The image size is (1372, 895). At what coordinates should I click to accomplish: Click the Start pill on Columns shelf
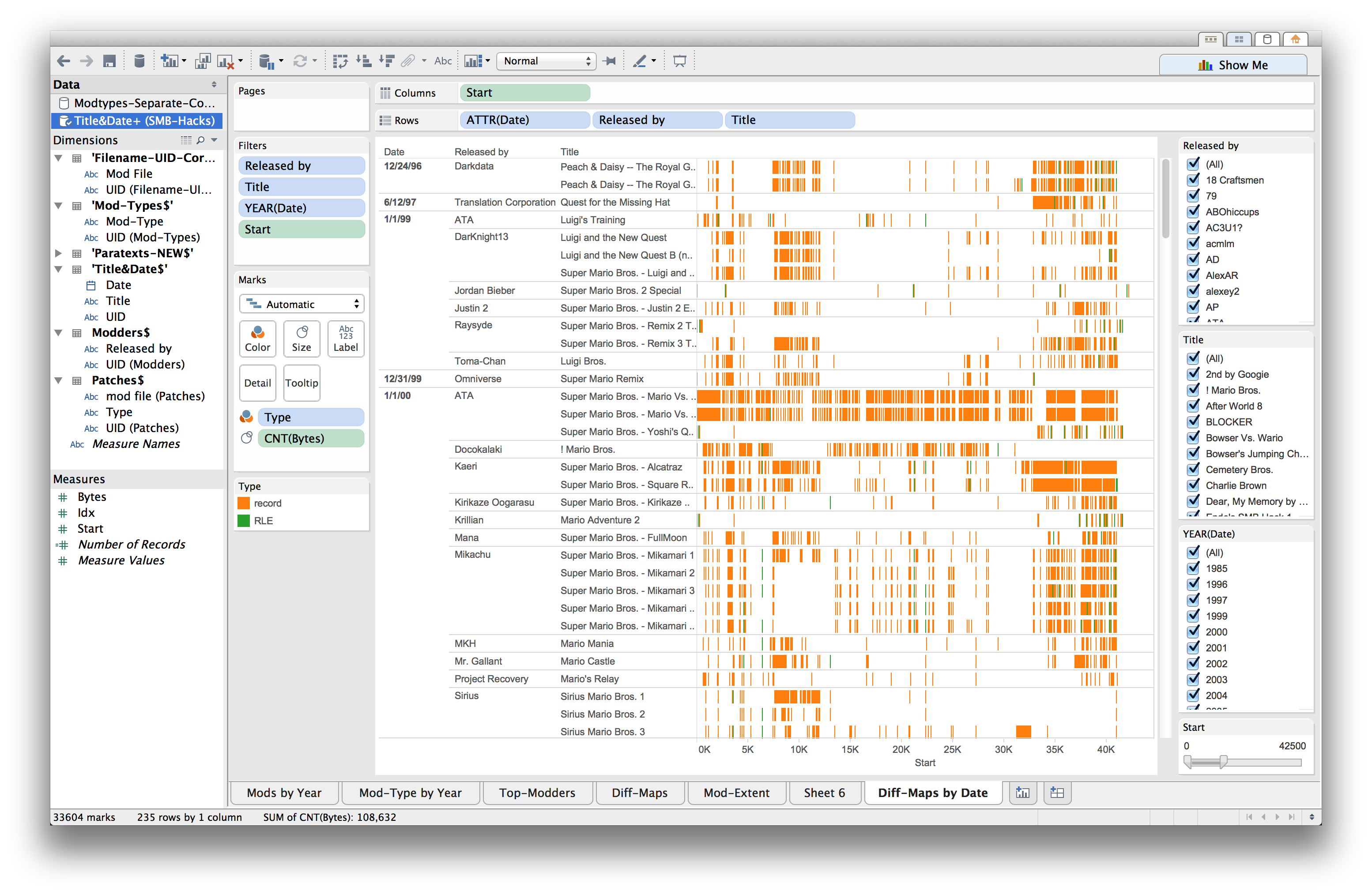524,93
